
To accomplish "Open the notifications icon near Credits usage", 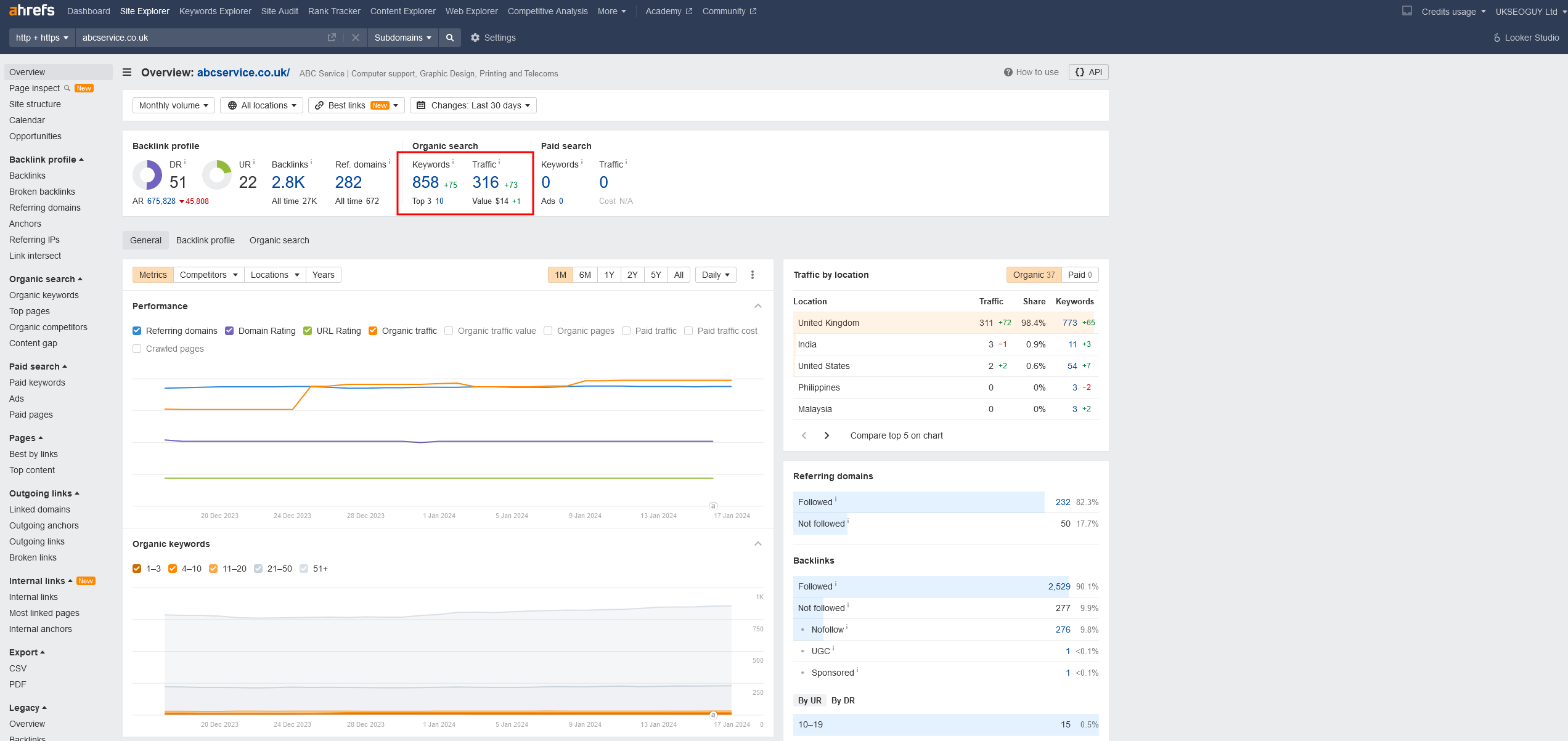I will click(x=1407, y=10).
